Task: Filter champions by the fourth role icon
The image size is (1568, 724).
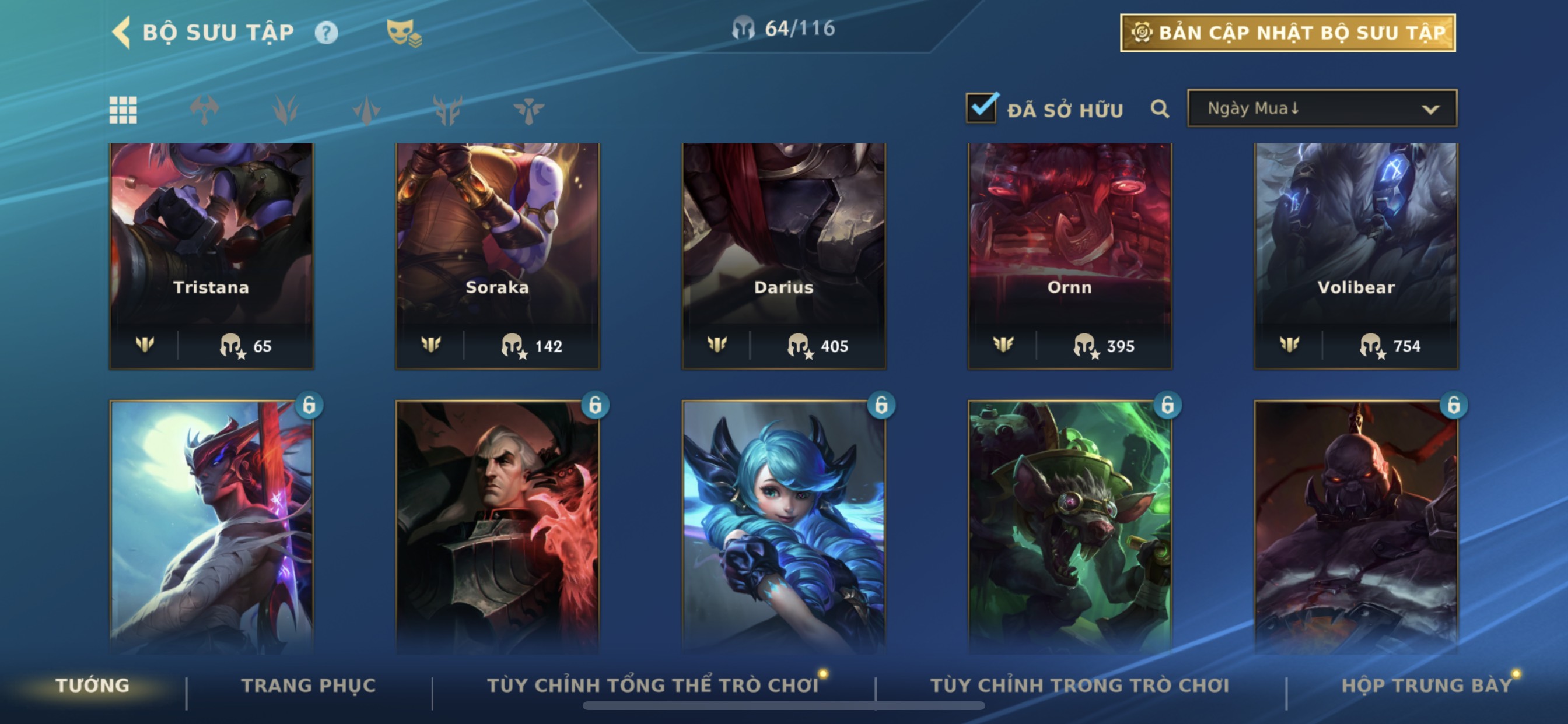Action: 447,110
